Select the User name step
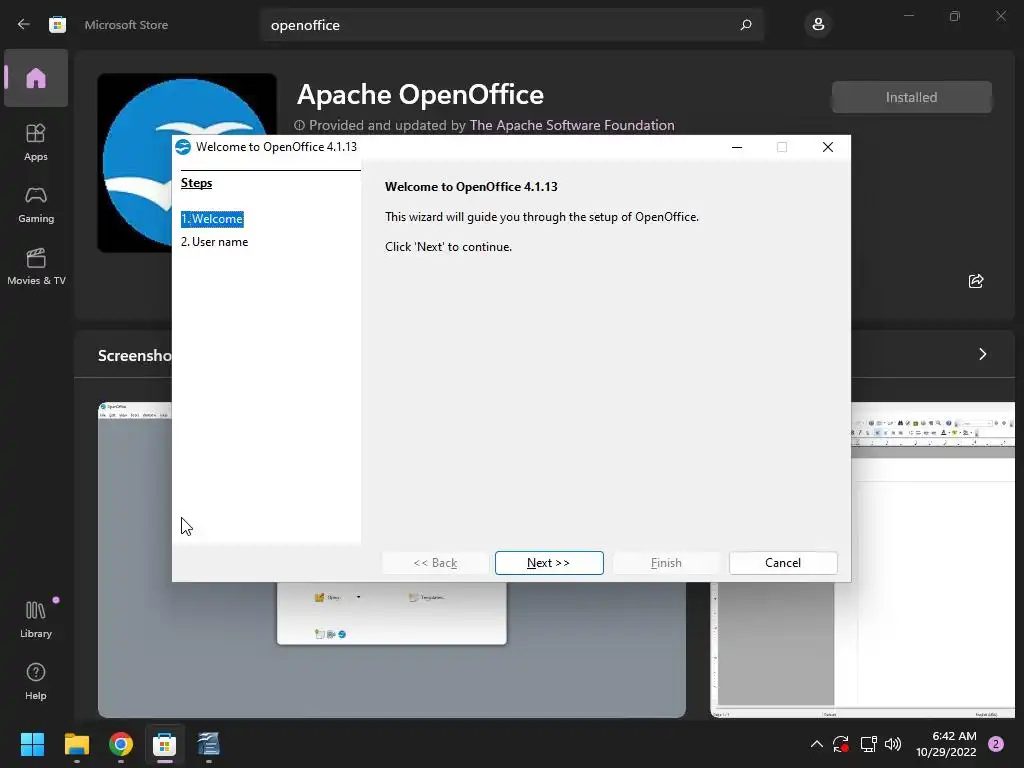The width and height of the screenshot is (1024, 768). point(215,242)
